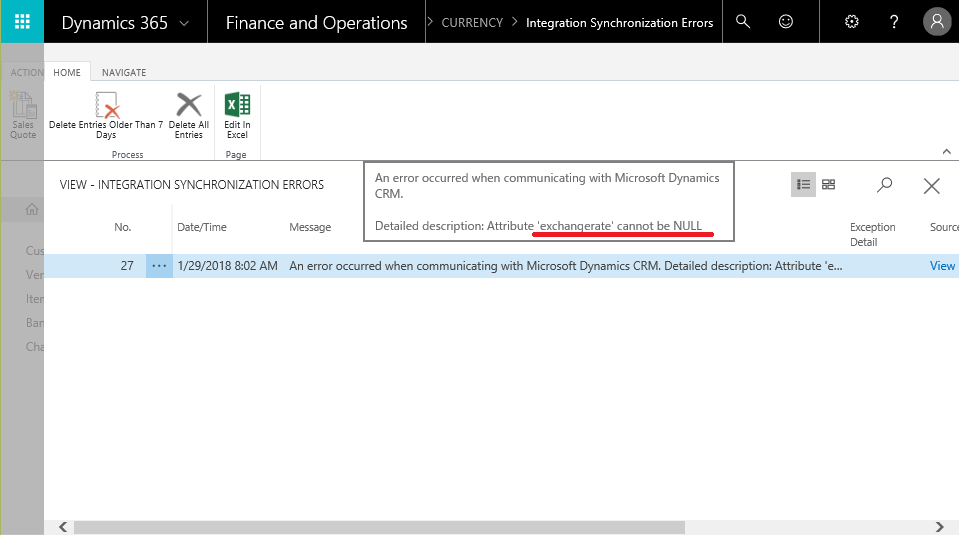Open View link in row 27
Screen dimensions: 959x535
(942, 266)
